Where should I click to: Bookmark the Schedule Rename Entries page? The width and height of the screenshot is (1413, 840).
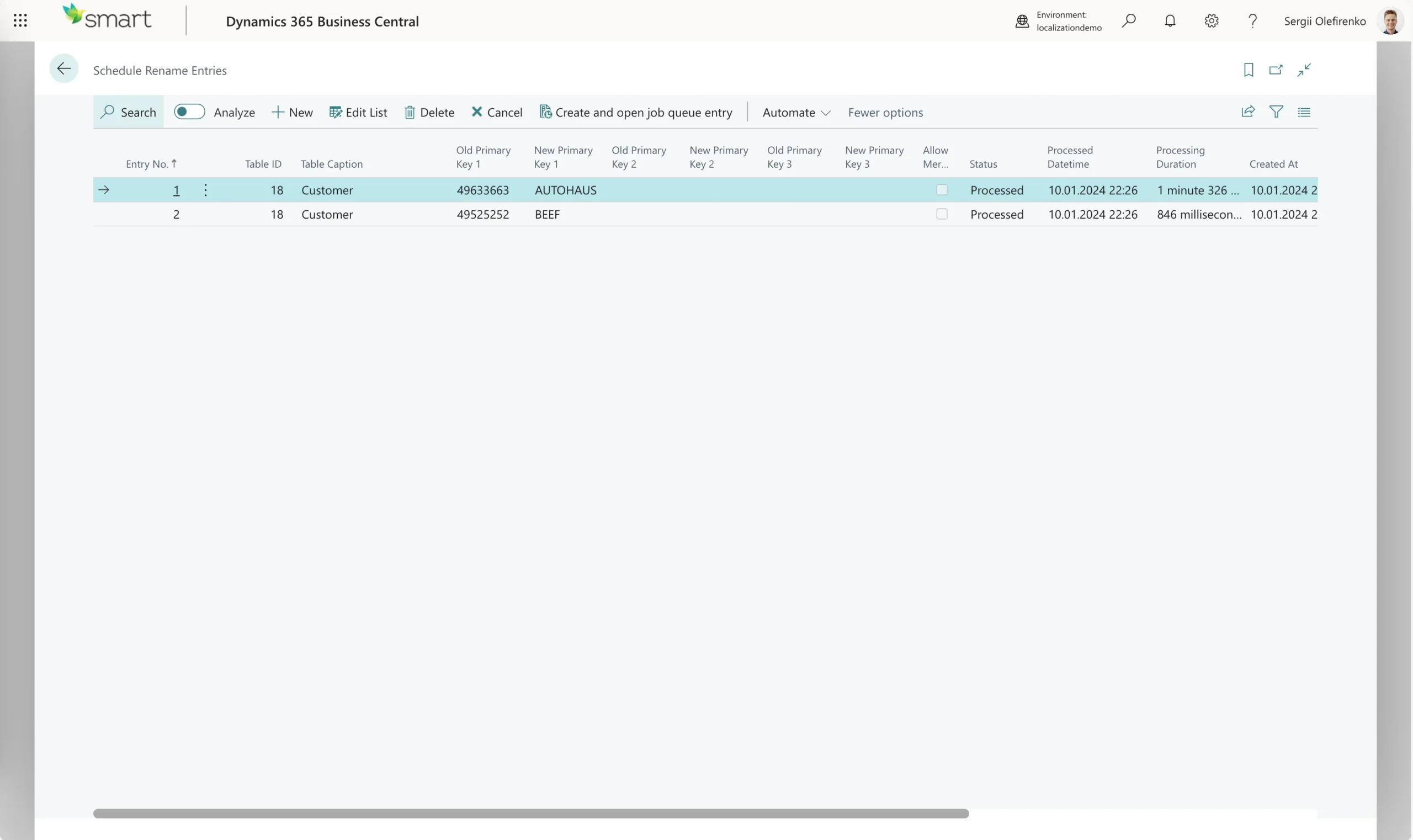1248,69
